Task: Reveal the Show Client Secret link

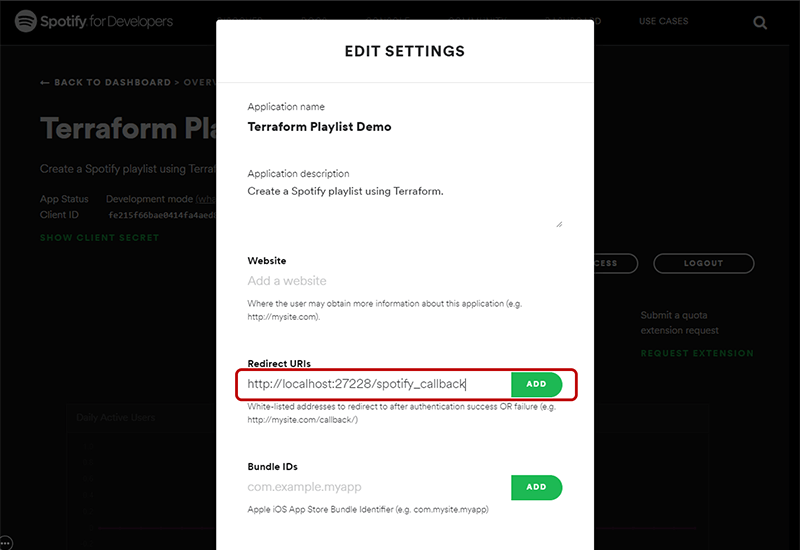Action: click(x=99, y=238)
